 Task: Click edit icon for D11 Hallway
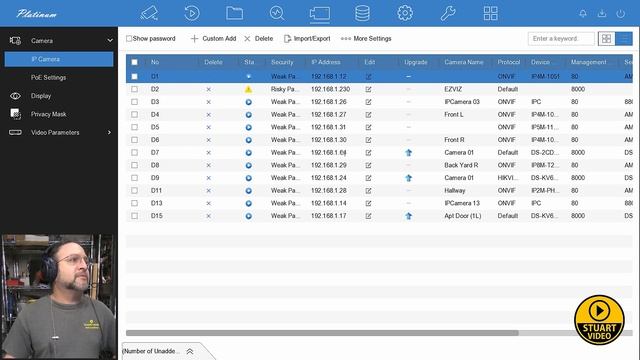coord(368,191)
